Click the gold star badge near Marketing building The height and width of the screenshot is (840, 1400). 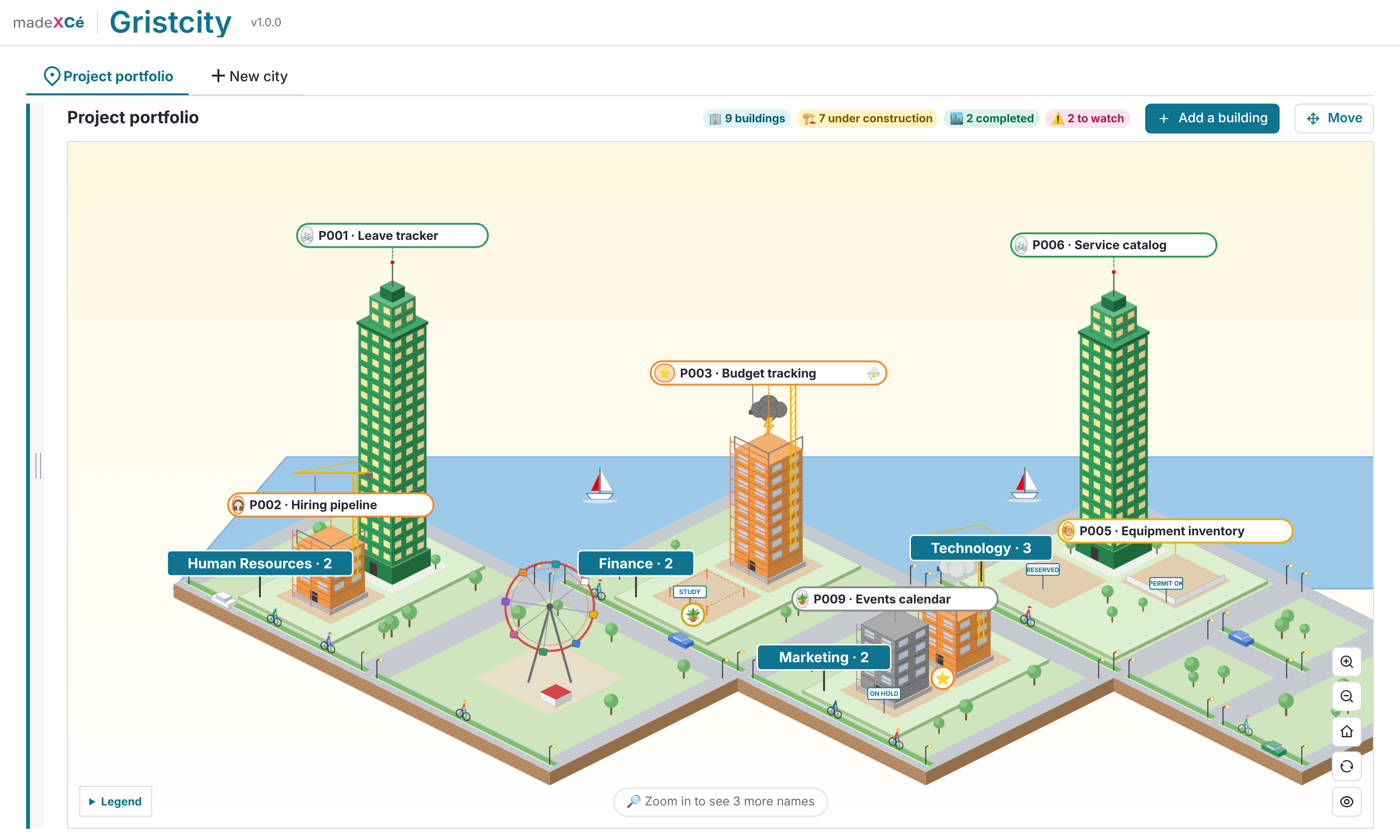(x=942, y=678)
